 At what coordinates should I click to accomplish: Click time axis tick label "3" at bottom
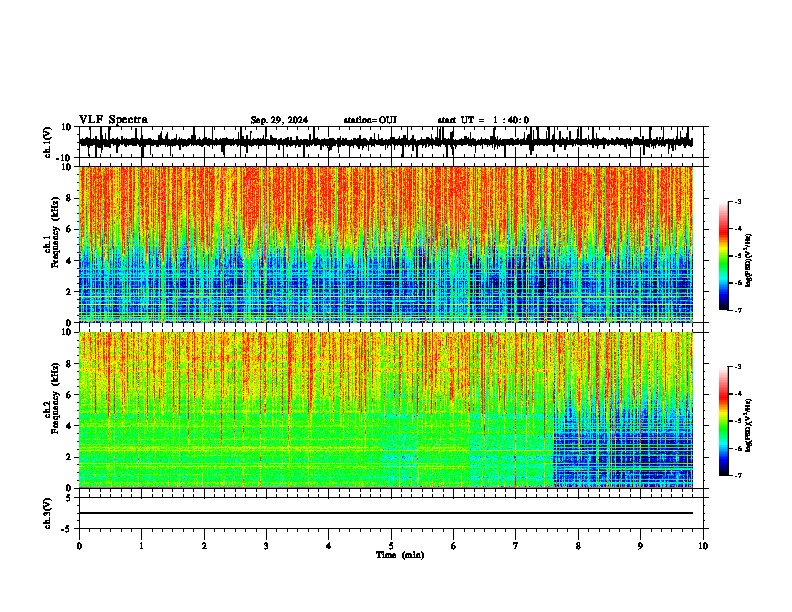pyautogui.click(x=266, y=546)
